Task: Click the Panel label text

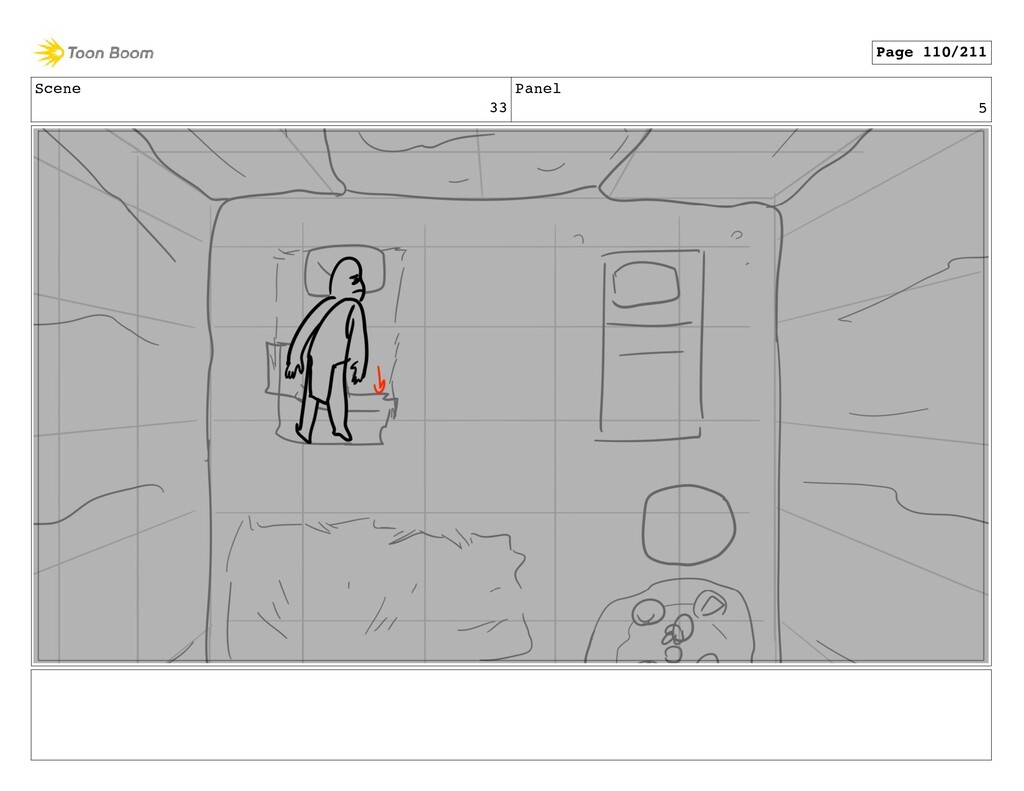Action: 538,89
